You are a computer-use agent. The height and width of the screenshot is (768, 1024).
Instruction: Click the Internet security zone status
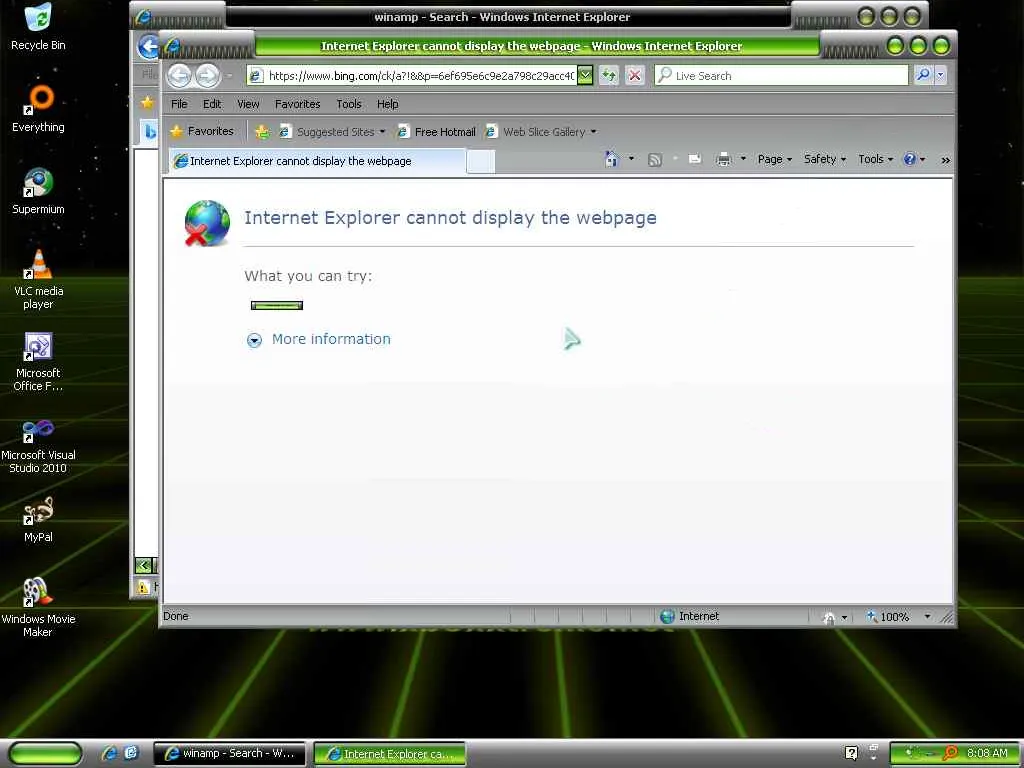(x=690, y=616)
